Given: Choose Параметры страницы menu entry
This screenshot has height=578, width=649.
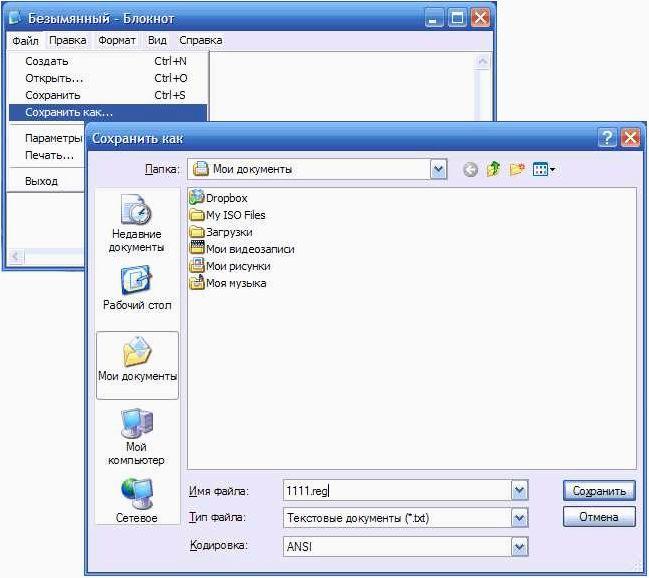Looking at the screenshot, I should (x=53, y=138).
